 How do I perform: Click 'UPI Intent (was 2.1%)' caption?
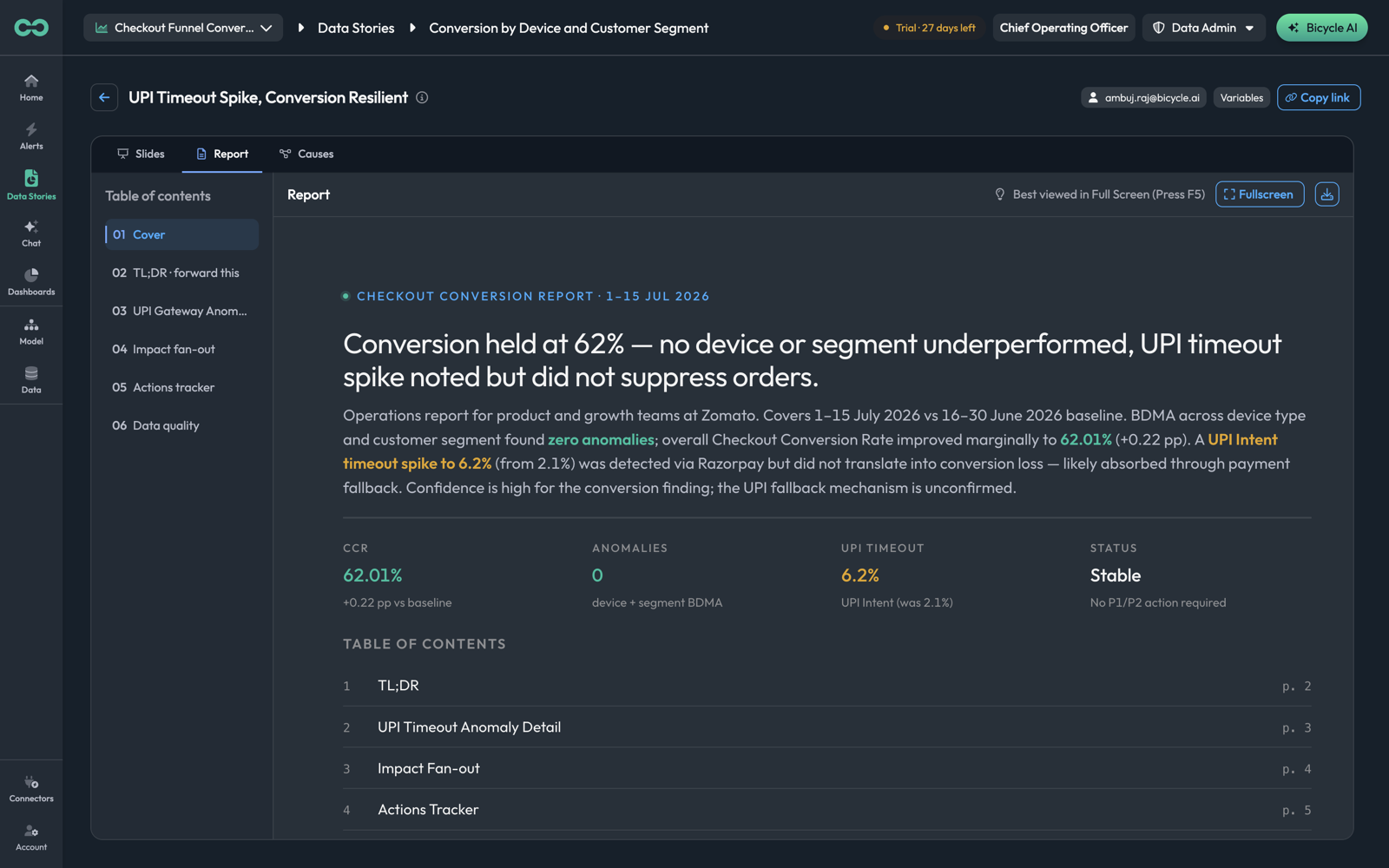[x=897, y=602]
